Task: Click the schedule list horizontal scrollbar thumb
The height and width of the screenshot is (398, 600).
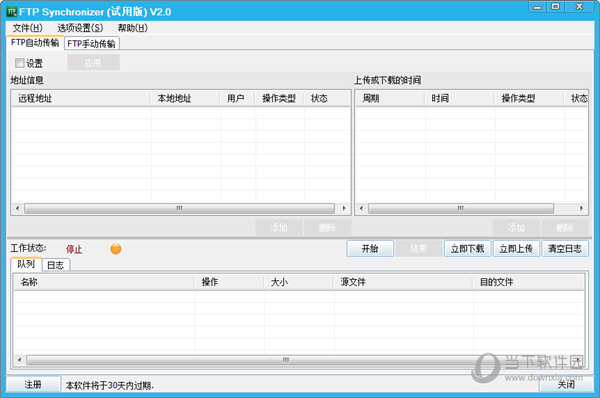Action: pyautogui.click(x=461, y=208)
